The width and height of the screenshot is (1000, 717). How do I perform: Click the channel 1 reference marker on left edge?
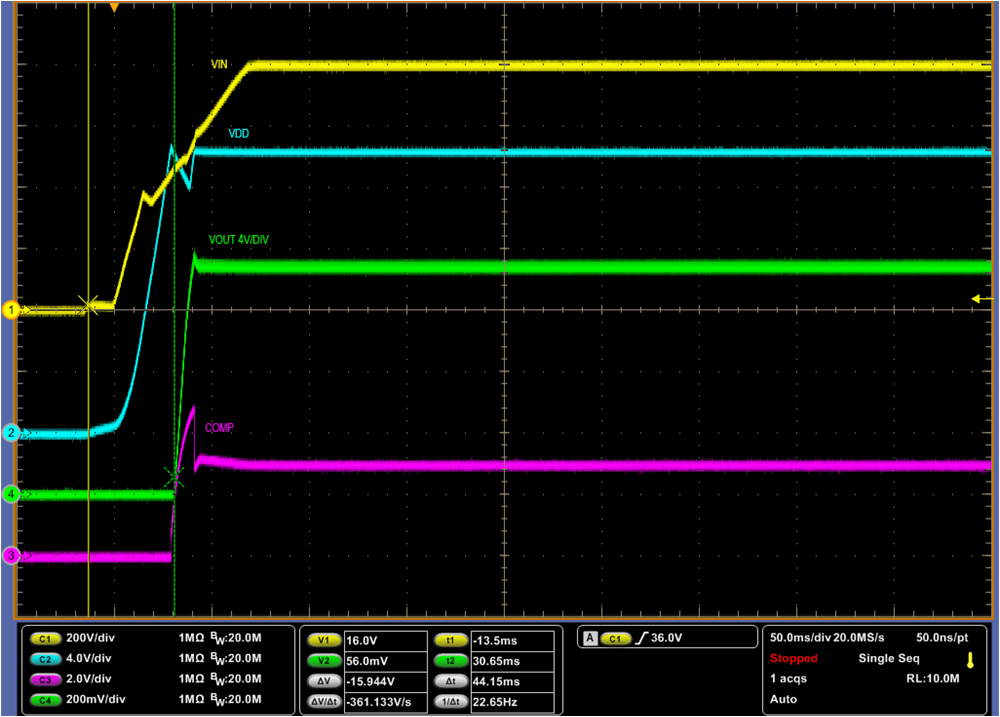[9, 310]
